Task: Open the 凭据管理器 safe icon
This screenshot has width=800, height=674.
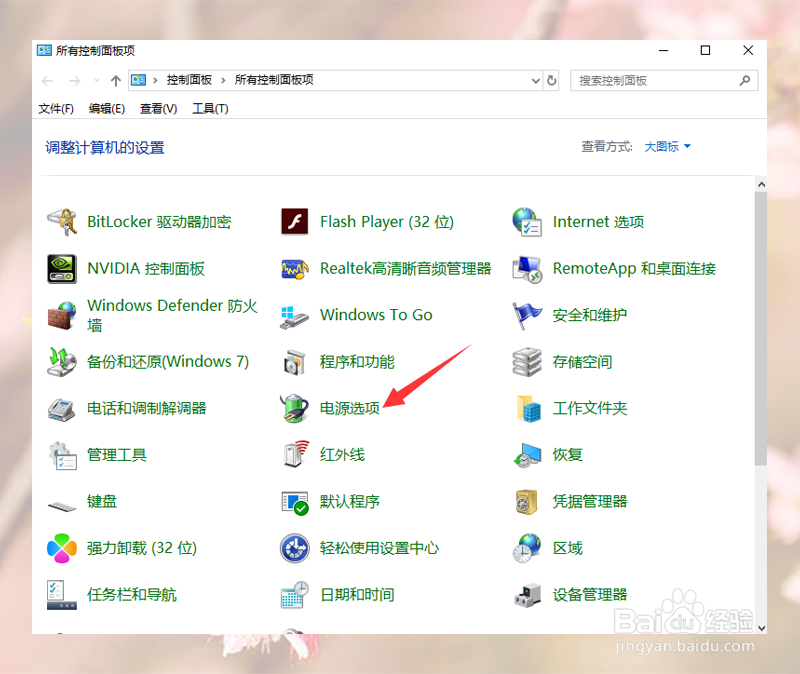Action: click(527, 502)
